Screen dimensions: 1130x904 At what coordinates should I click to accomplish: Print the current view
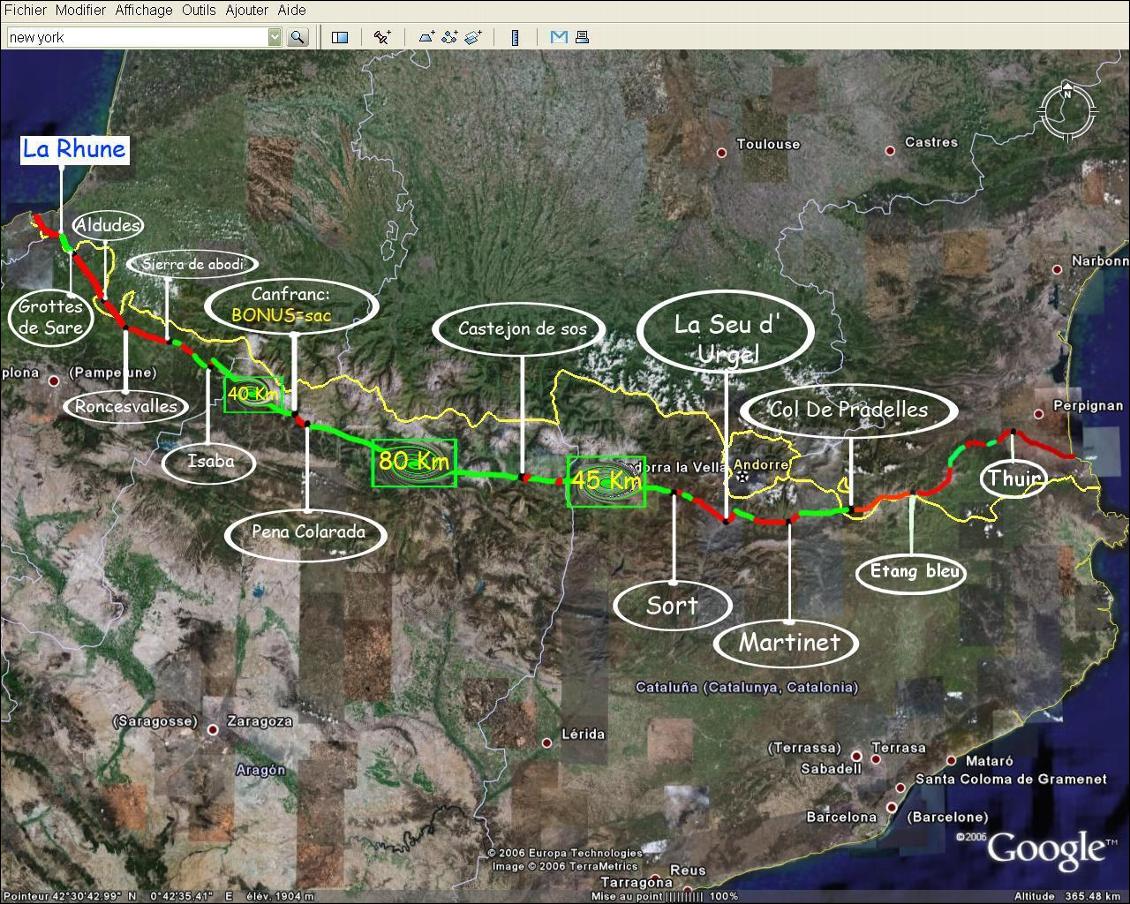582,37
